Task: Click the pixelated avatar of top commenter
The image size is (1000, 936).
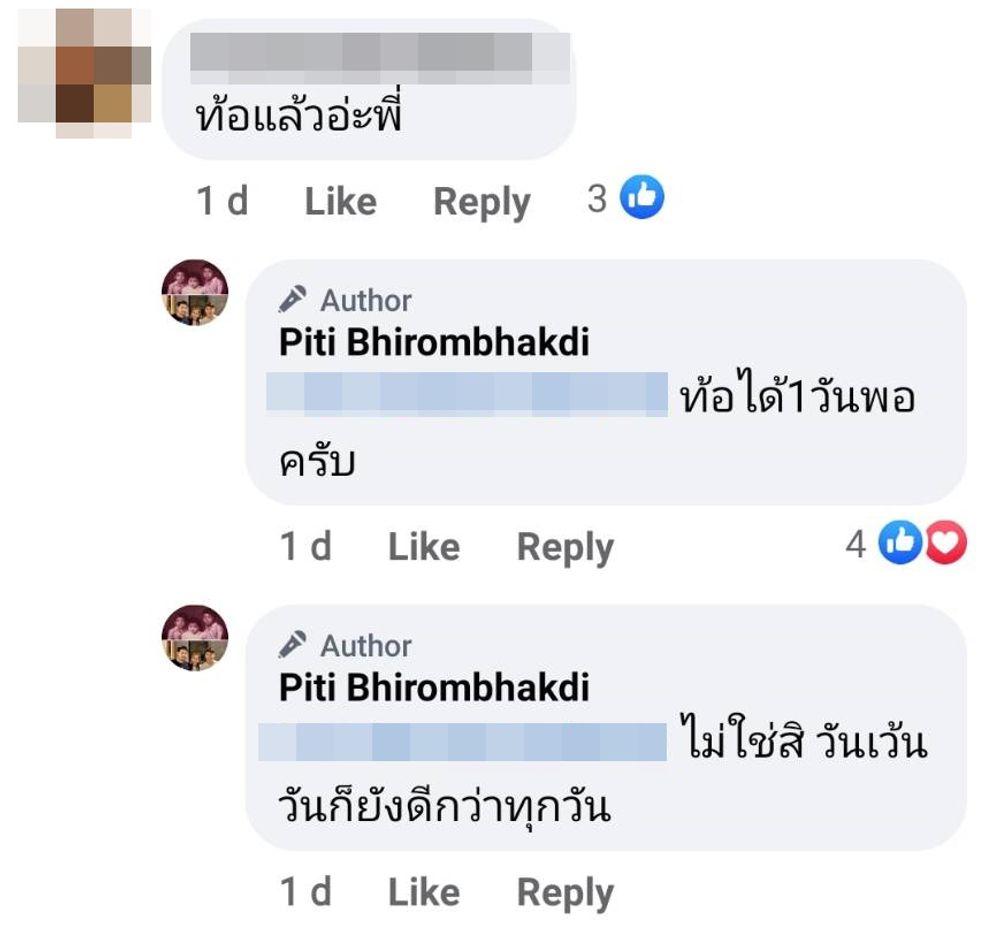Action: 84,73
